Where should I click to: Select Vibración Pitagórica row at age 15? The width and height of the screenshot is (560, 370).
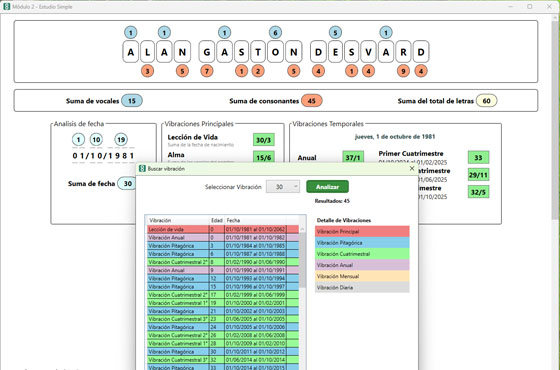tap(223, 287)
